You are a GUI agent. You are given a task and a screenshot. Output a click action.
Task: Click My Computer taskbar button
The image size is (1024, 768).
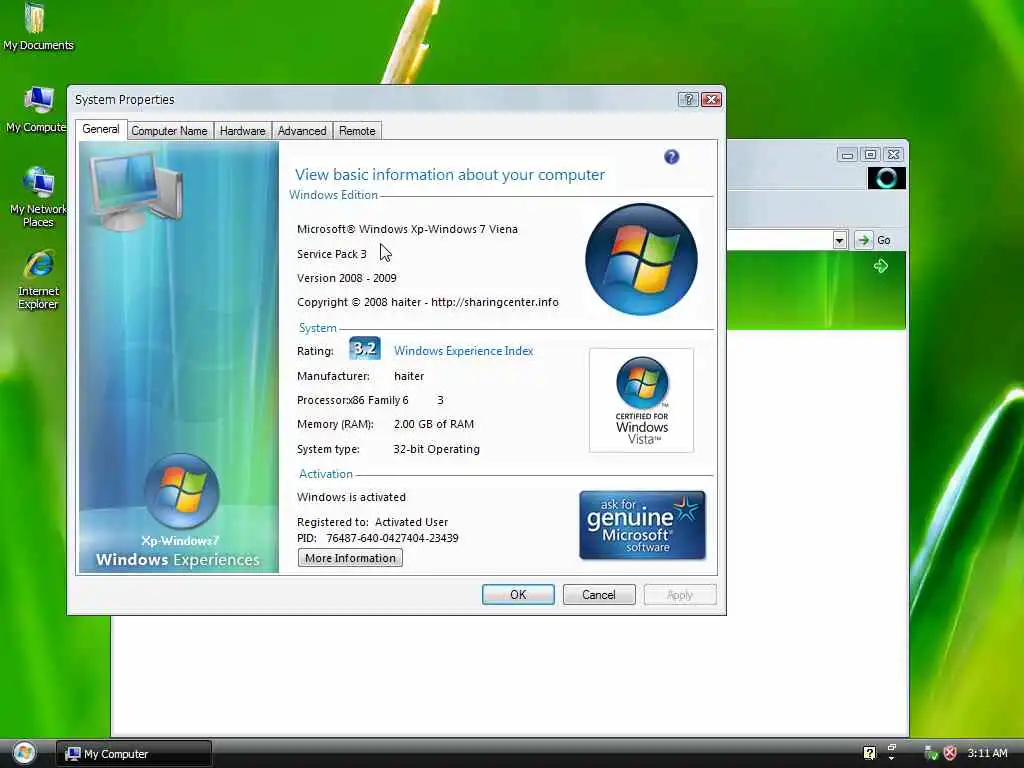tap(134, 754)
